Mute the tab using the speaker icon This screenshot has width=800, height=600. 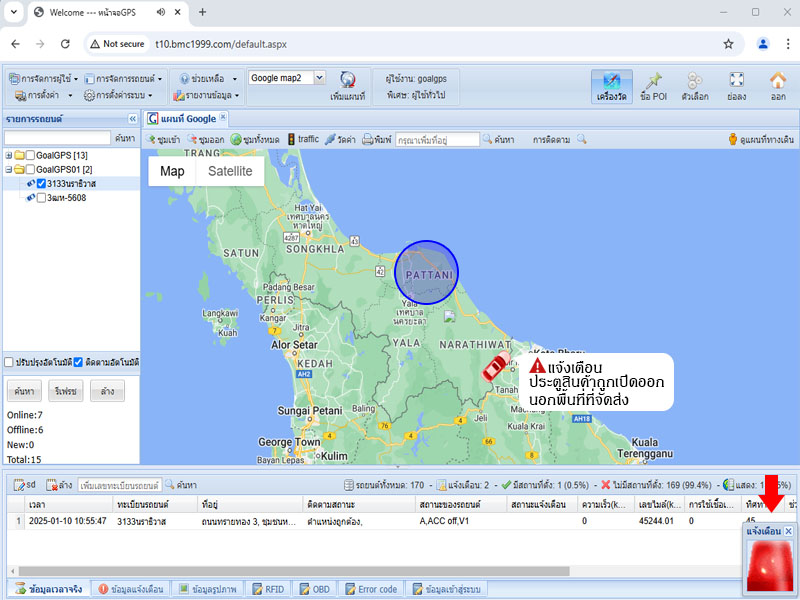tap(161, 12)
